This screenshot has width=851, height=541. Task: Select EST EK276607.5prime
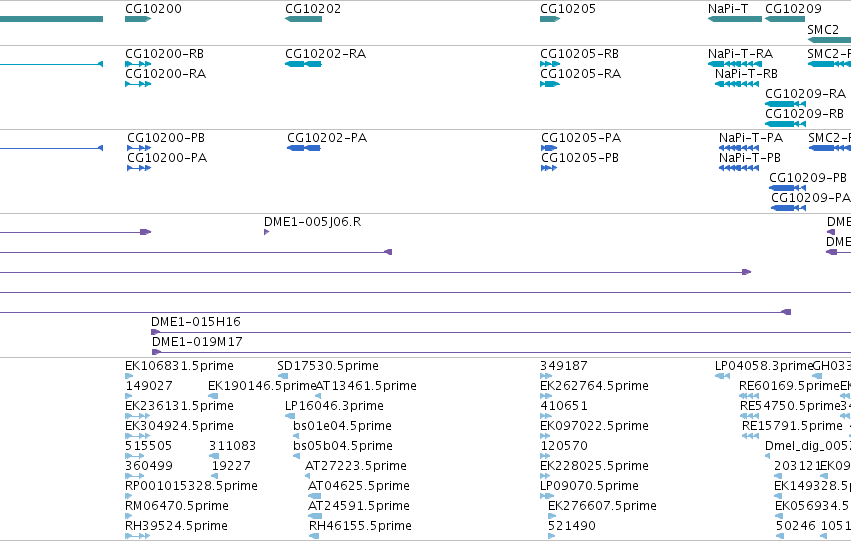point(602,506)
